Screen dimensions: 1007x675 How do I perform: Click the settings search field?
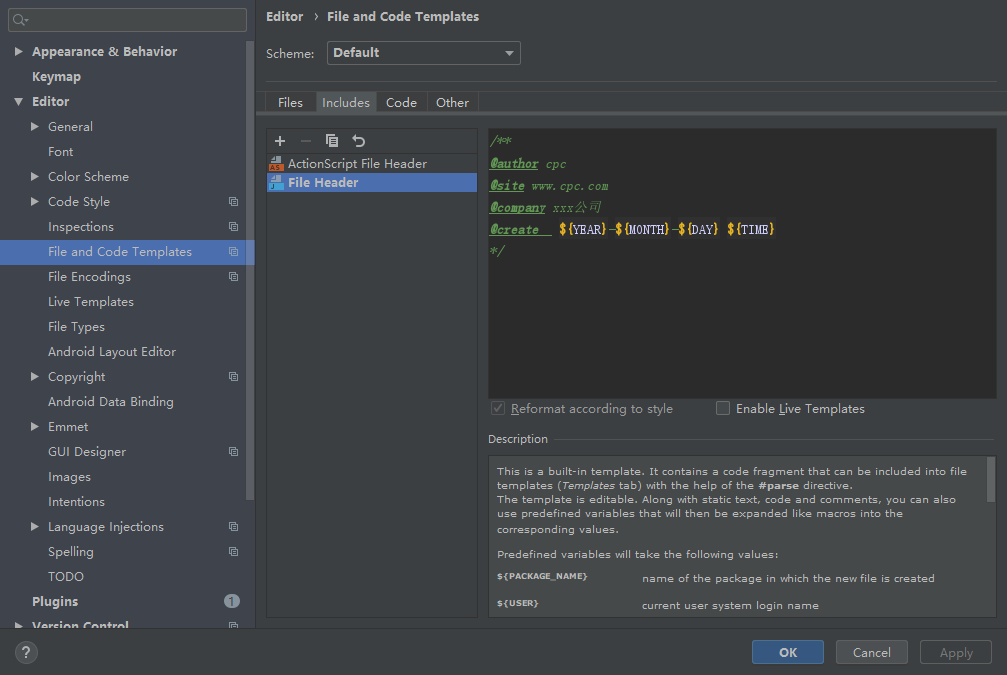[127, 20]
